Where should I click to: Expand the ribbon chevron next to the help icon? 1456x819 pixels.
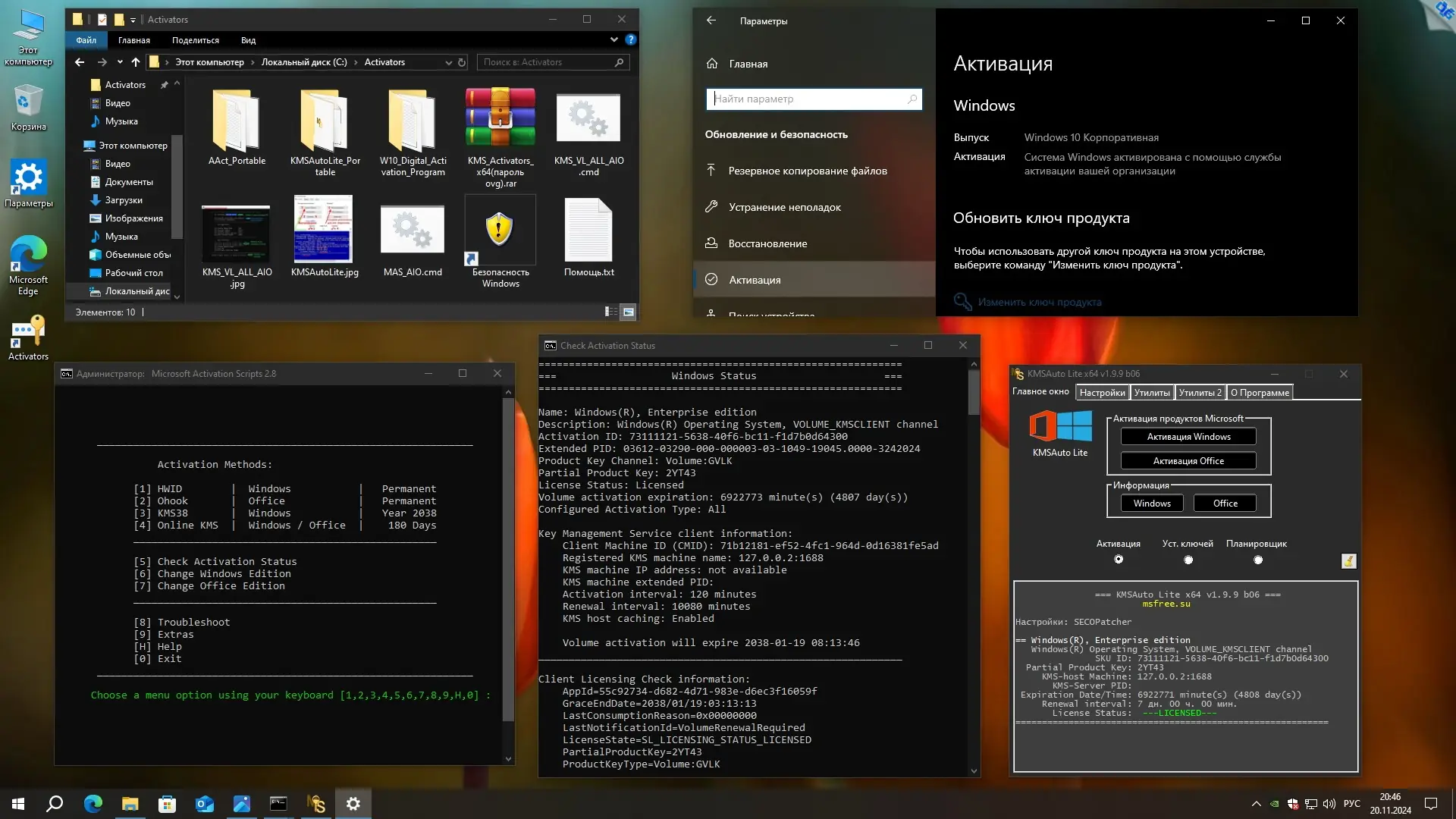click(613, 39)
